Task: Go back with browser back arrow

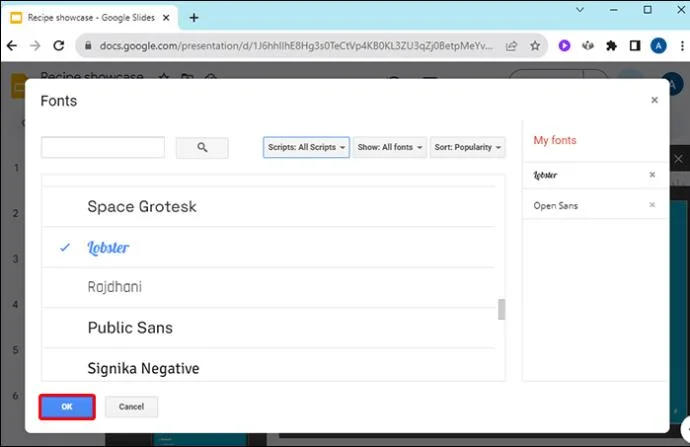Action: [x=12, y=46]
